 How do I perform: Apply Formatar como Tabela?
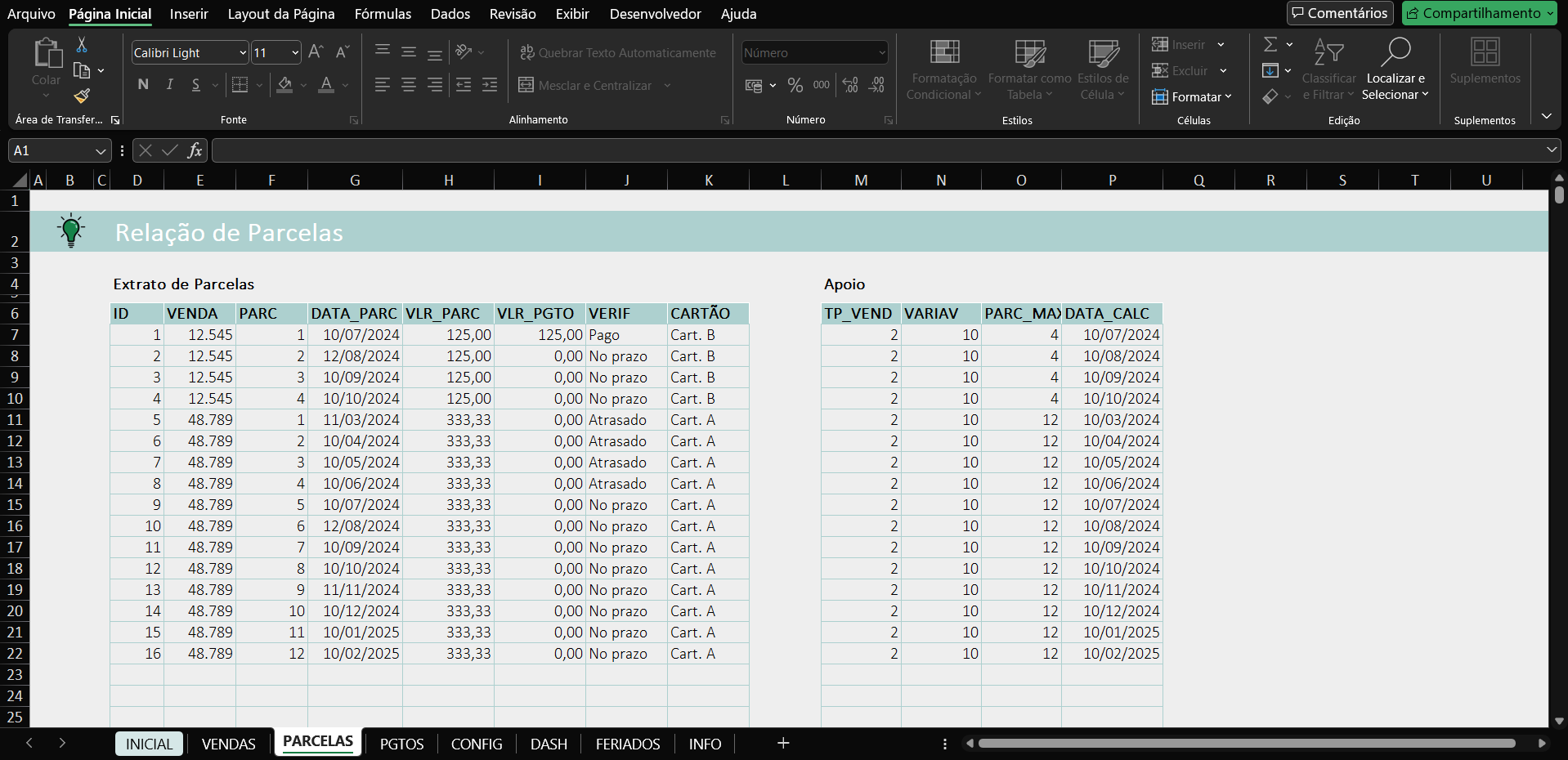[1030, 69]
